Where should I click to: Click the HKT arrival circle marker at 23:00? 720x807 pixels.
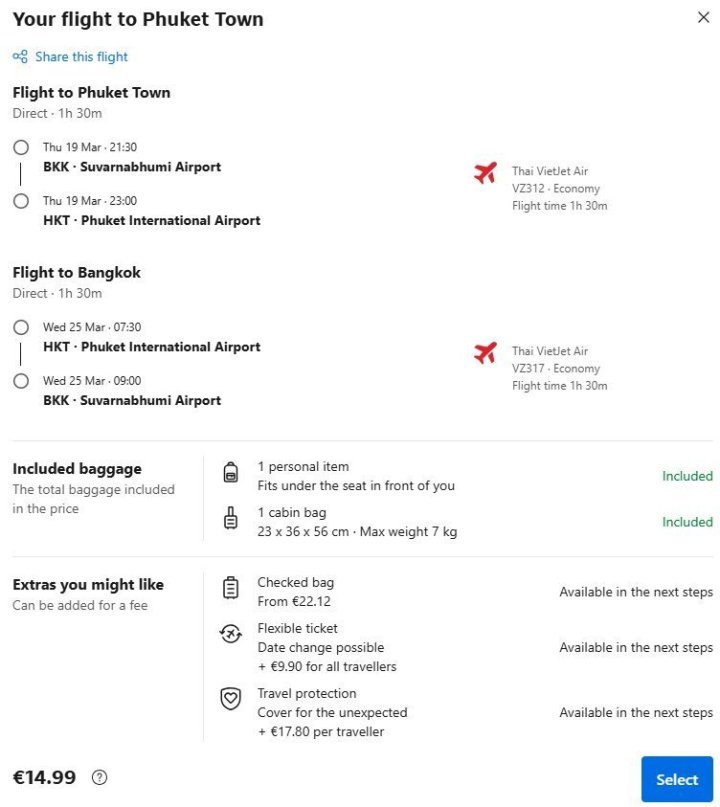(21, 201)
